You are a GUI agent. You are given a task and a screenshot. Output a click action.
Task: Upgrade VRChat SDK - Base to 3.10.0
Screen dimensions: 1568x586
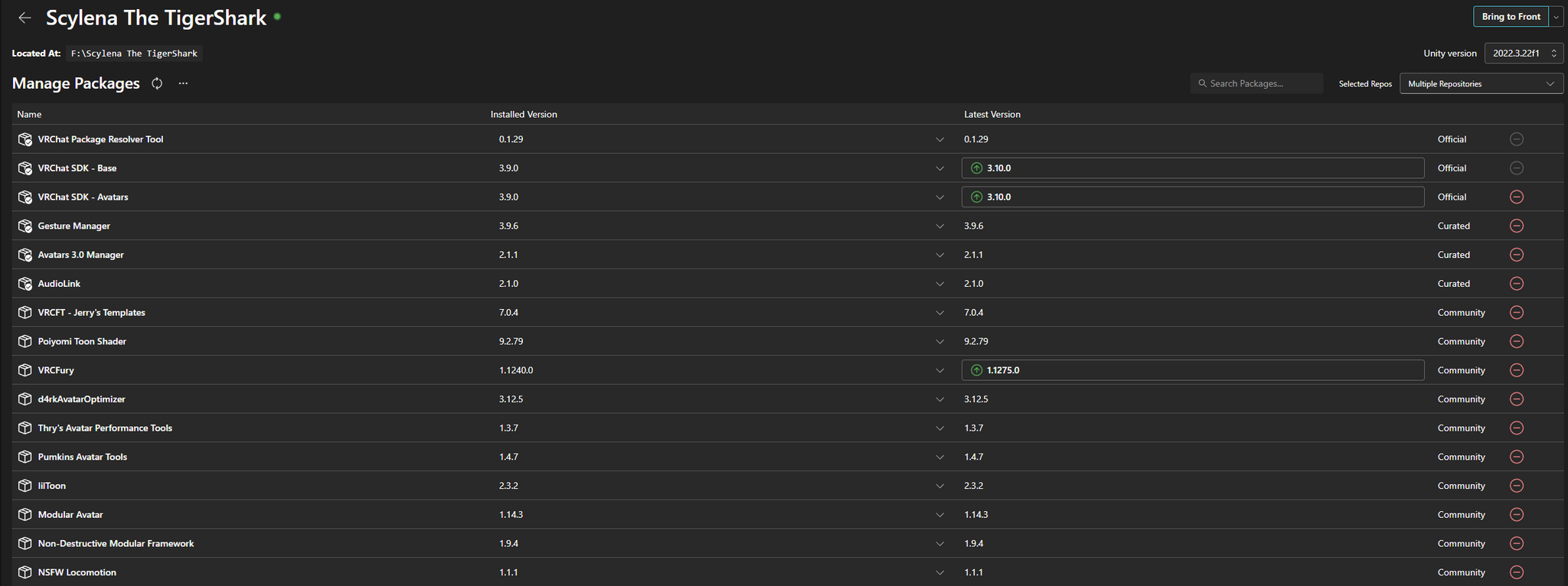pyautogui.click(x=1191, y=168)
